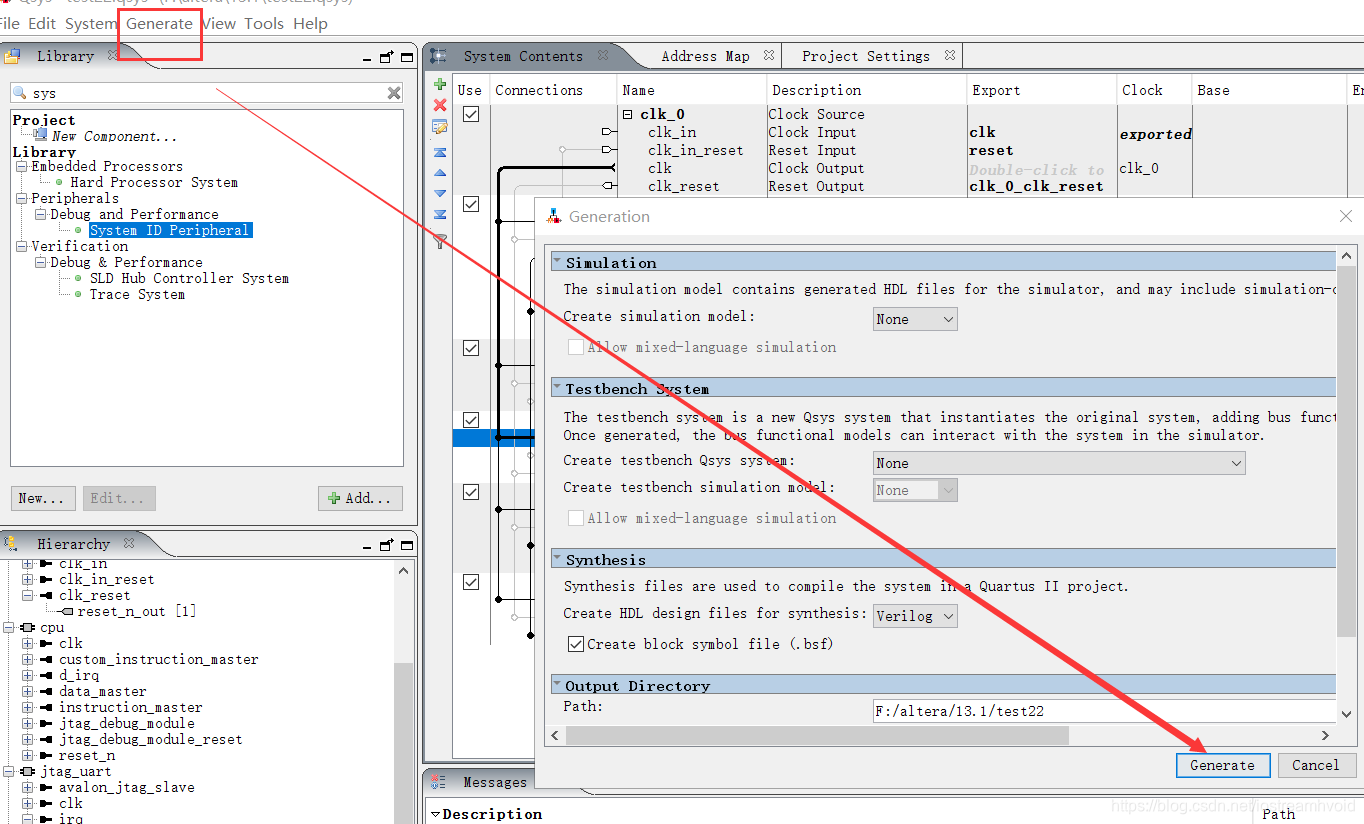Click the jtag_uart module chip icon in Hierarchy
Image resolution: width=1364 pixels, height=824 pixels.
click(x=27, y=772)
